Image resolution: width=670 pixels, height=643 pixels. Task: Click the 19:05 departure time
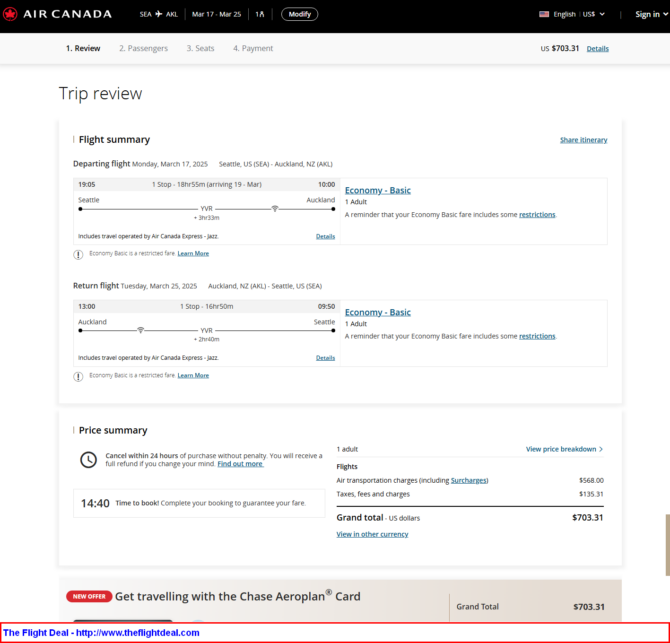(87, 185)
